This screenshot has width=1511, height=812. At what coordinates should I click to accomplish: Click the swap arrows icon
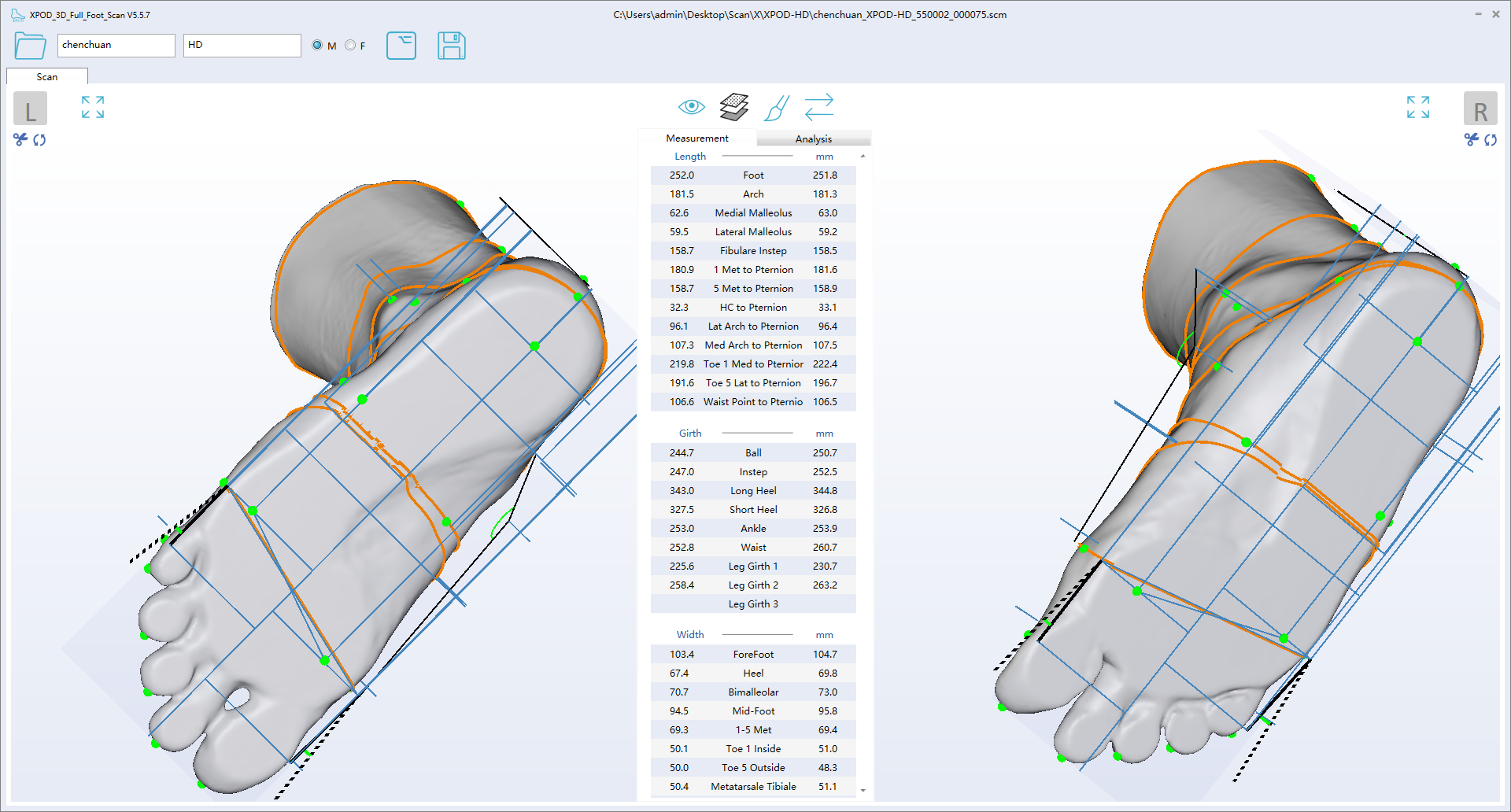pyautogui.click(x=818, y=107)
